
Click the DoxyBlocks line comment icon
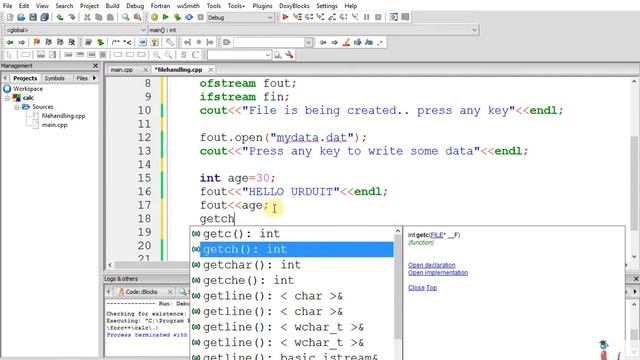point(127,42)
